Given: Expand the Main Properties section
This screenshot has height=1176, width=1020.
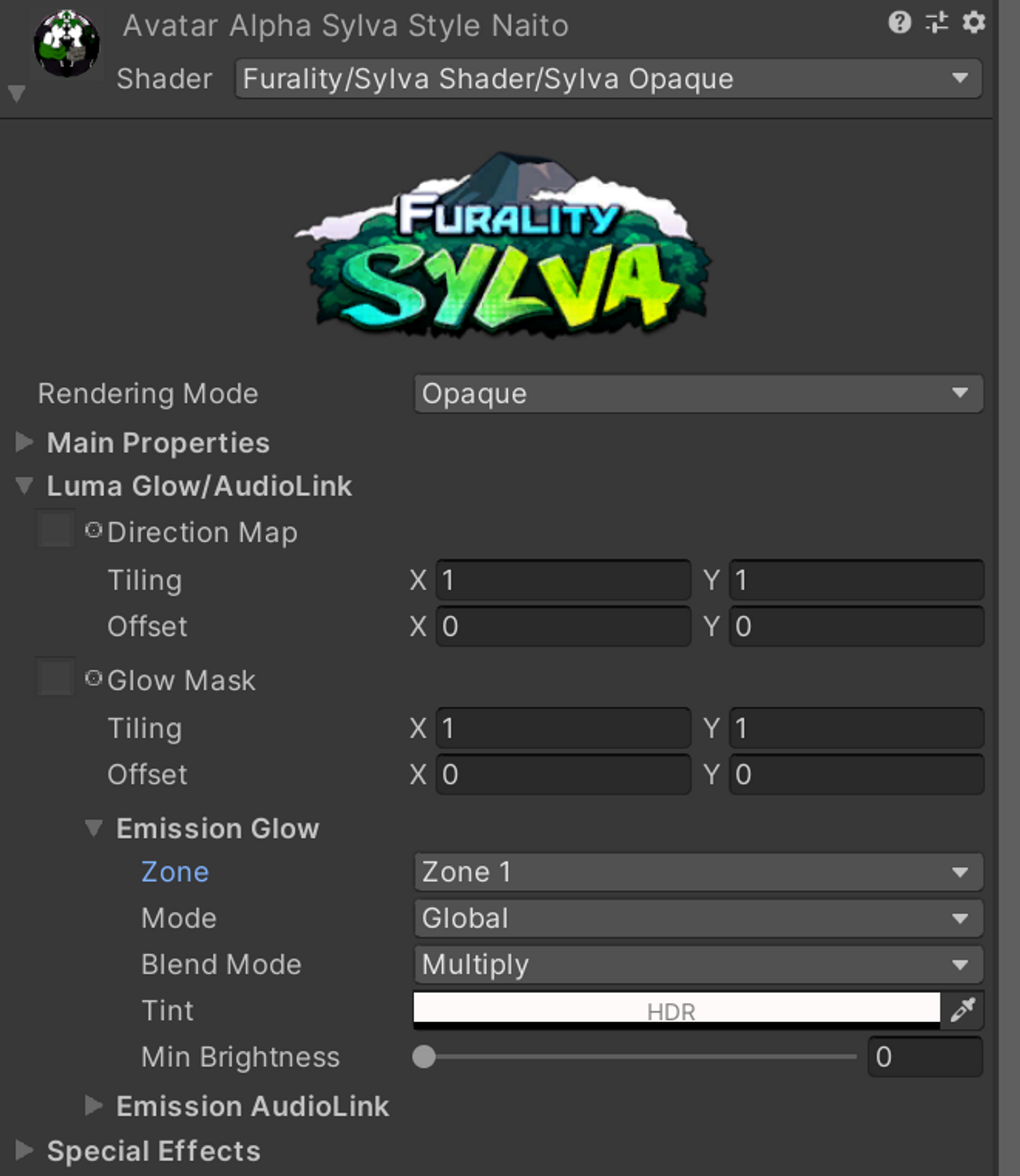Looking at the screenshot, I should tap(25, 442).
